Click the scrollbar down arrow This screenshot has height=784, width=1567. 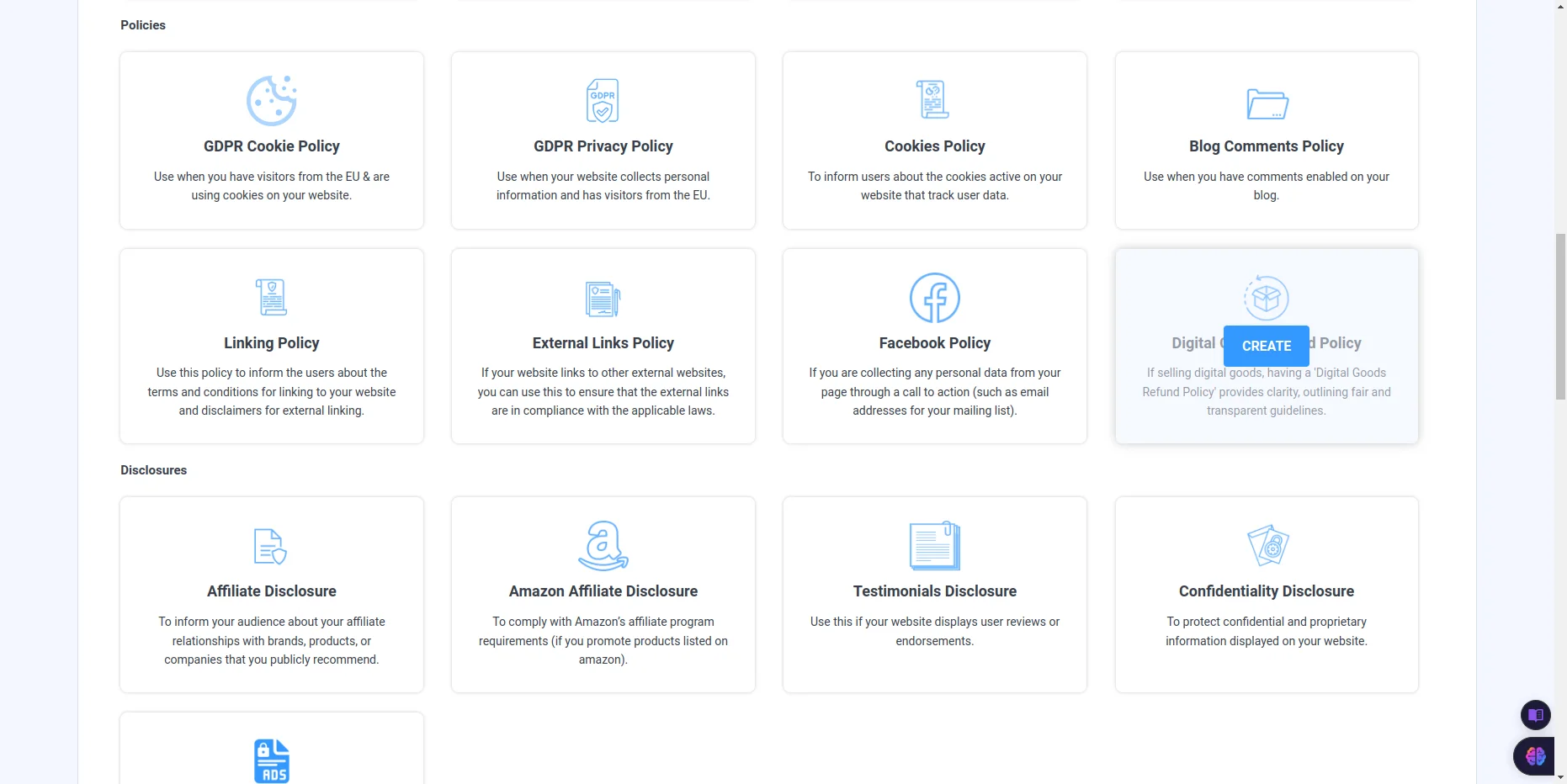(1560, 777)
